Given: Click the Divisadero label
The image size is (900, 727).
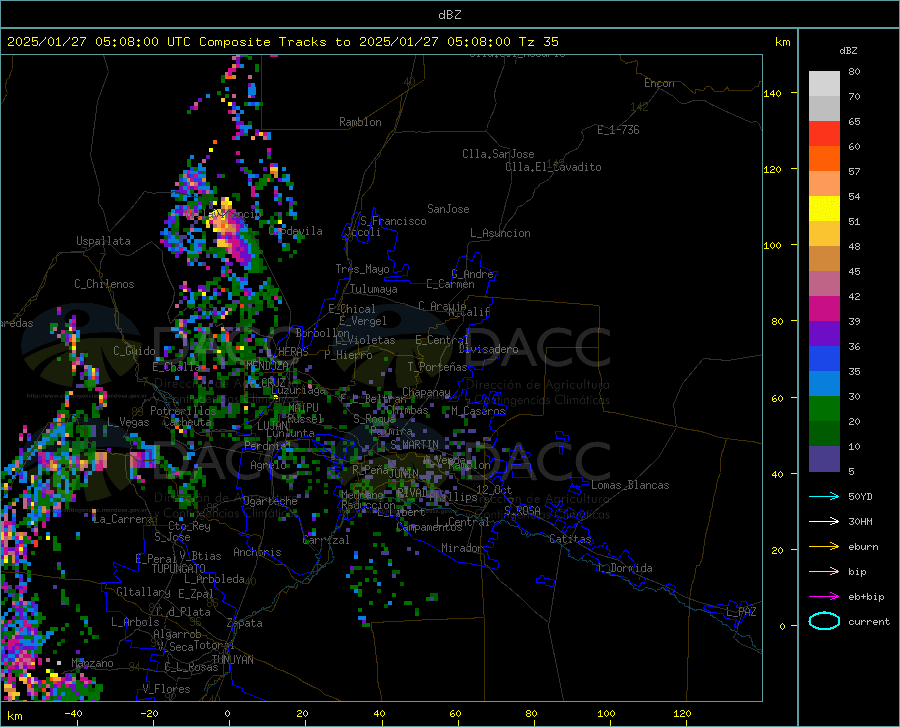Looking at the screenshot, I should (x=488, y=349).
